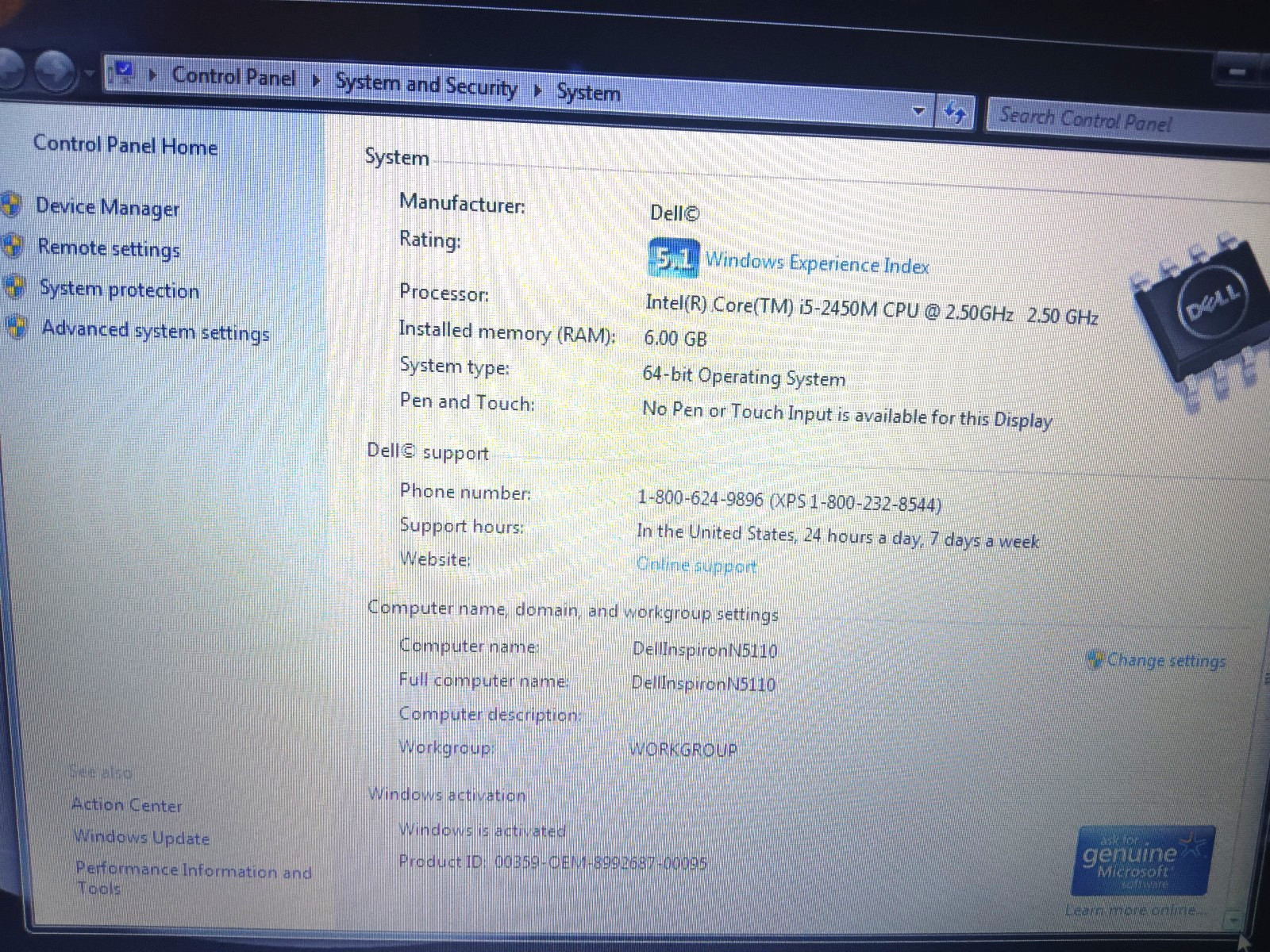Select the 6.00 GB installed memory value
The height and width of the screenshot is (952, 1270).
[x=675, y=339]
